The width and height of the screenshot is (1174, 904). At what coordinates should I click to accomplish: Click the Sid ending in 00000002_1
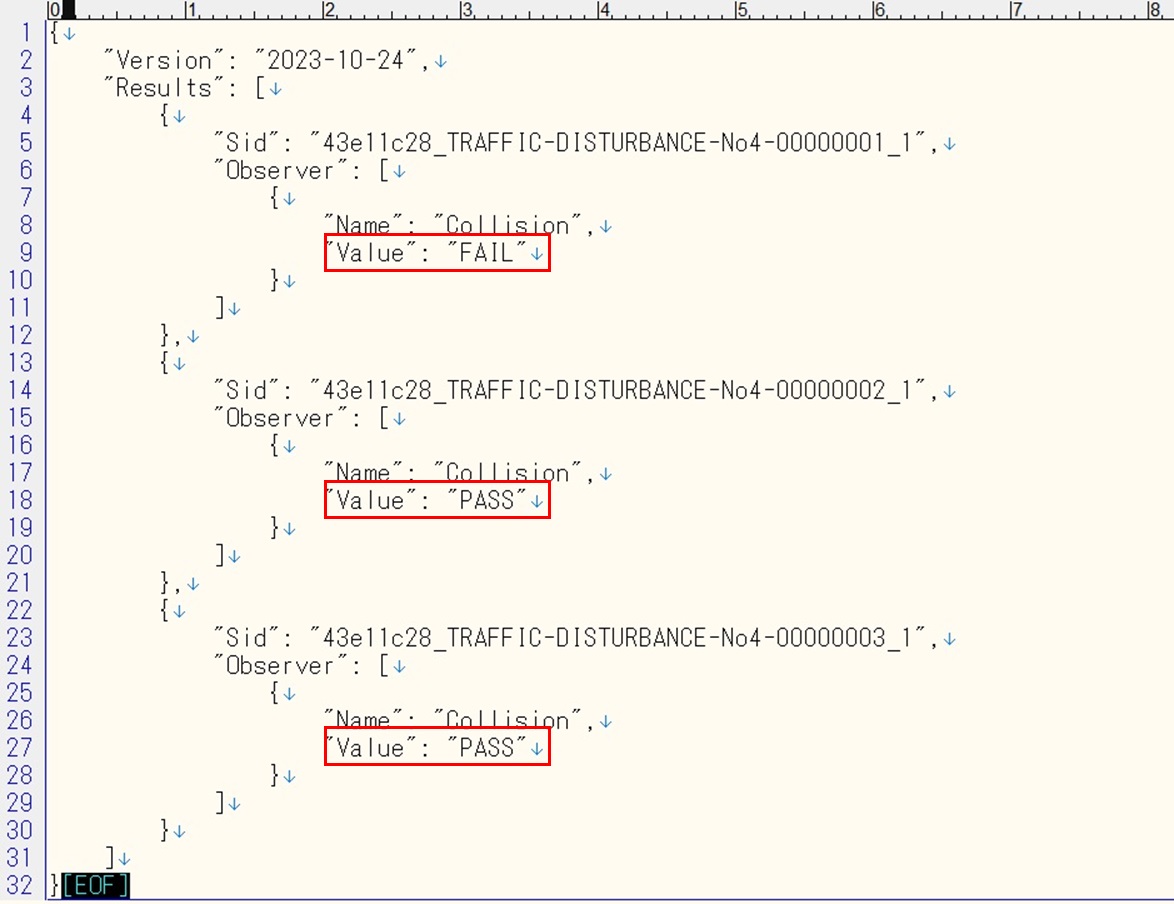624,391
